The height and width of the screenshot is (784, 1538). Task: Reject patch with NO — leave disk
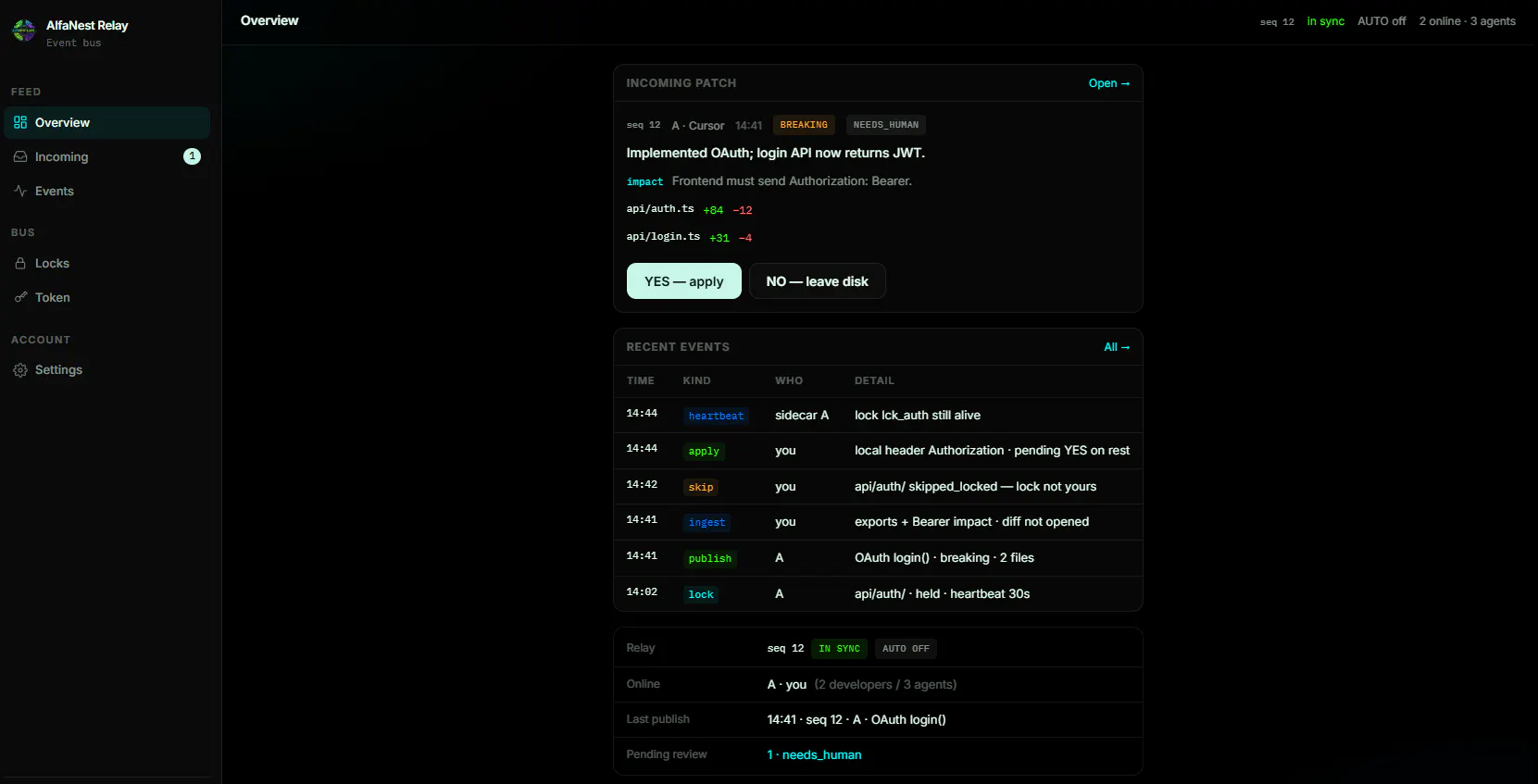click(x=818, y=281)
